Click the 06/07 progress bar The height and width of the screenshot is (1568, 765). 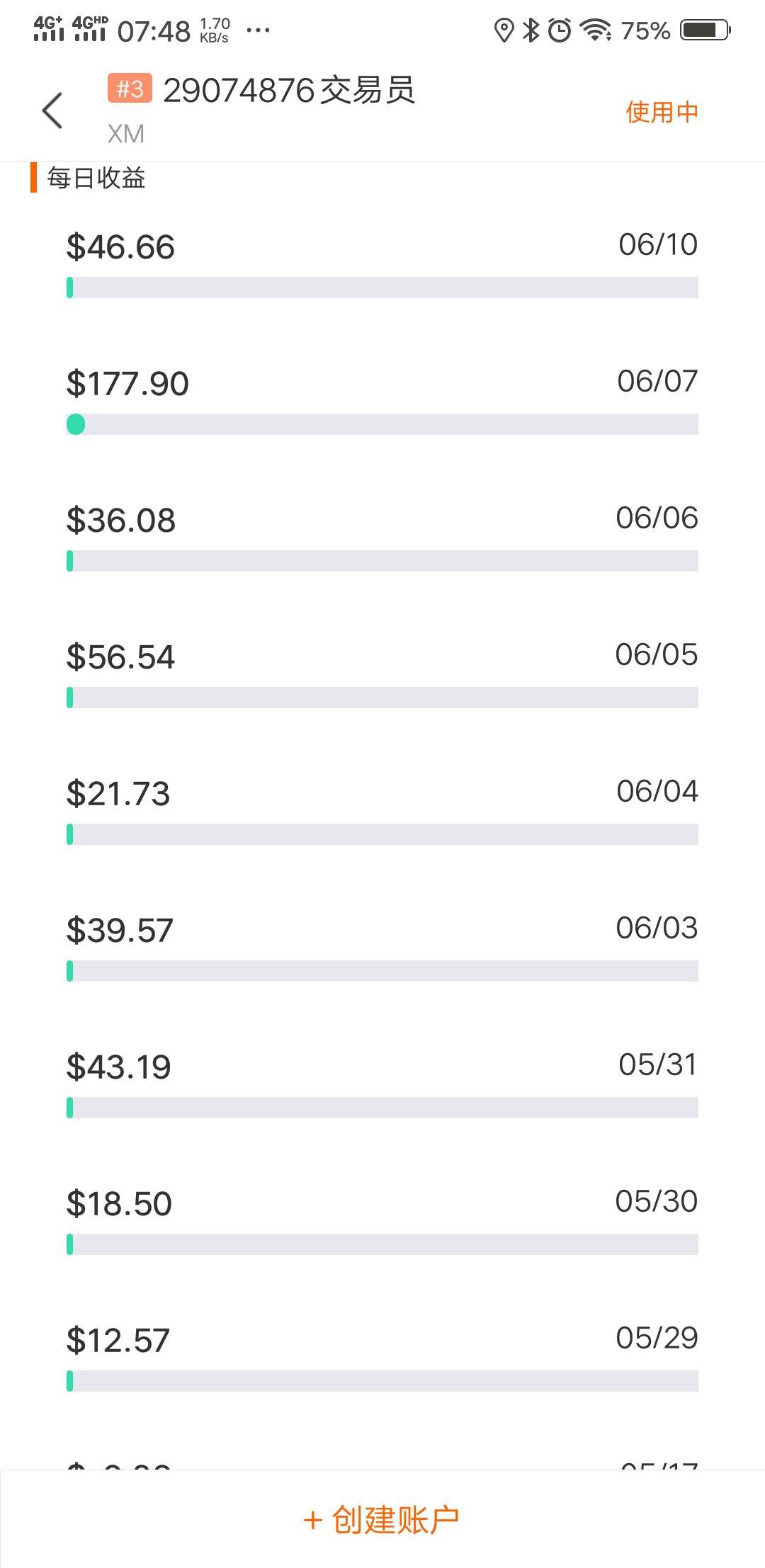[x=382, y=424]
